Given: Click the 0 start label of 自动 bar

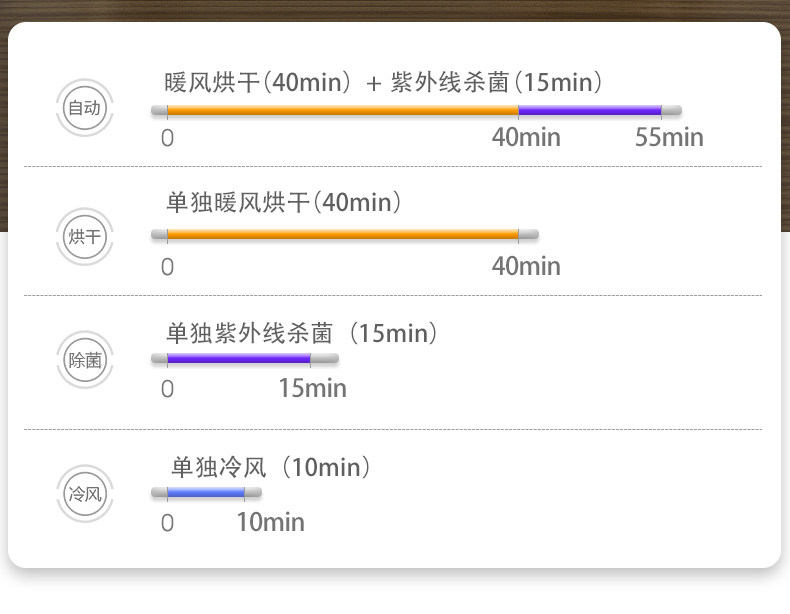Looking at the screenshot, I should tap(167, 138).
